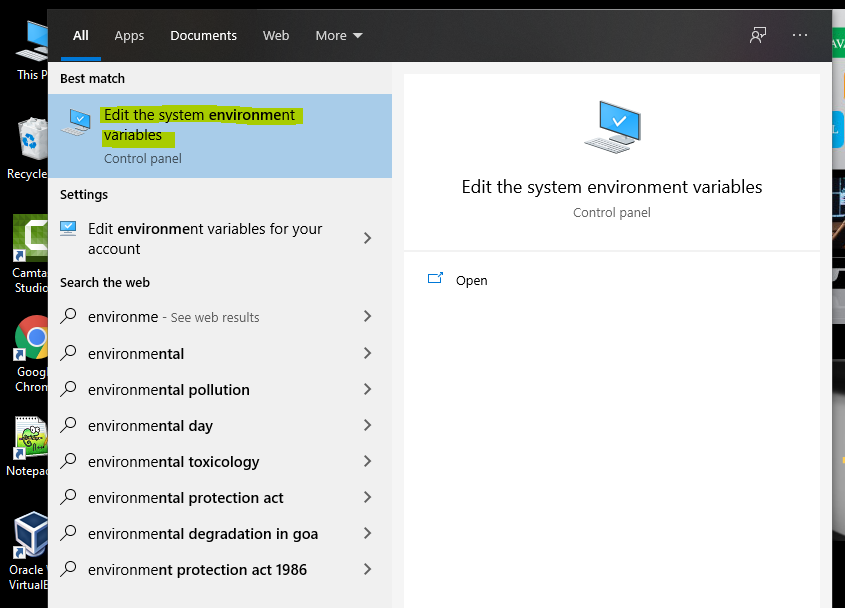Switch to the Documents tab
This screenshot has width=845, height=608.
point(203,35)
